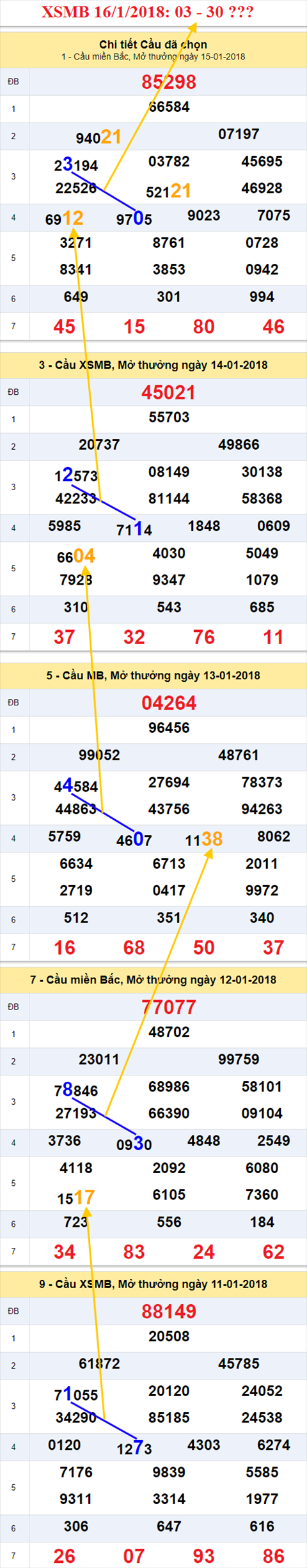Image resolution: width=307 pixels, height=1568 pixels.
Task: Click sixth prize number 556
Action: 169,1222
